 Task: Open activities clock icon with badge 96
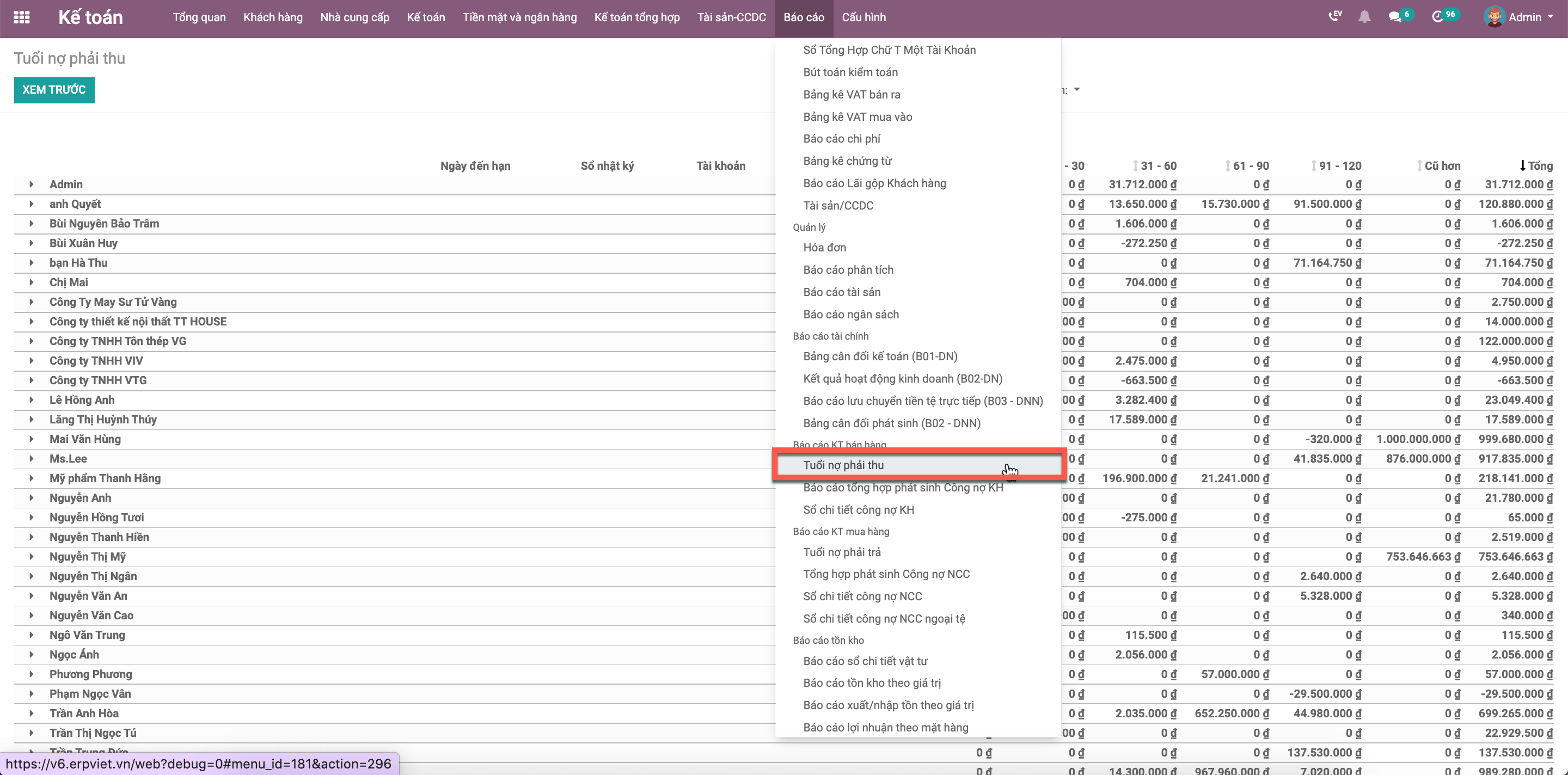[x=1438, y=17]
